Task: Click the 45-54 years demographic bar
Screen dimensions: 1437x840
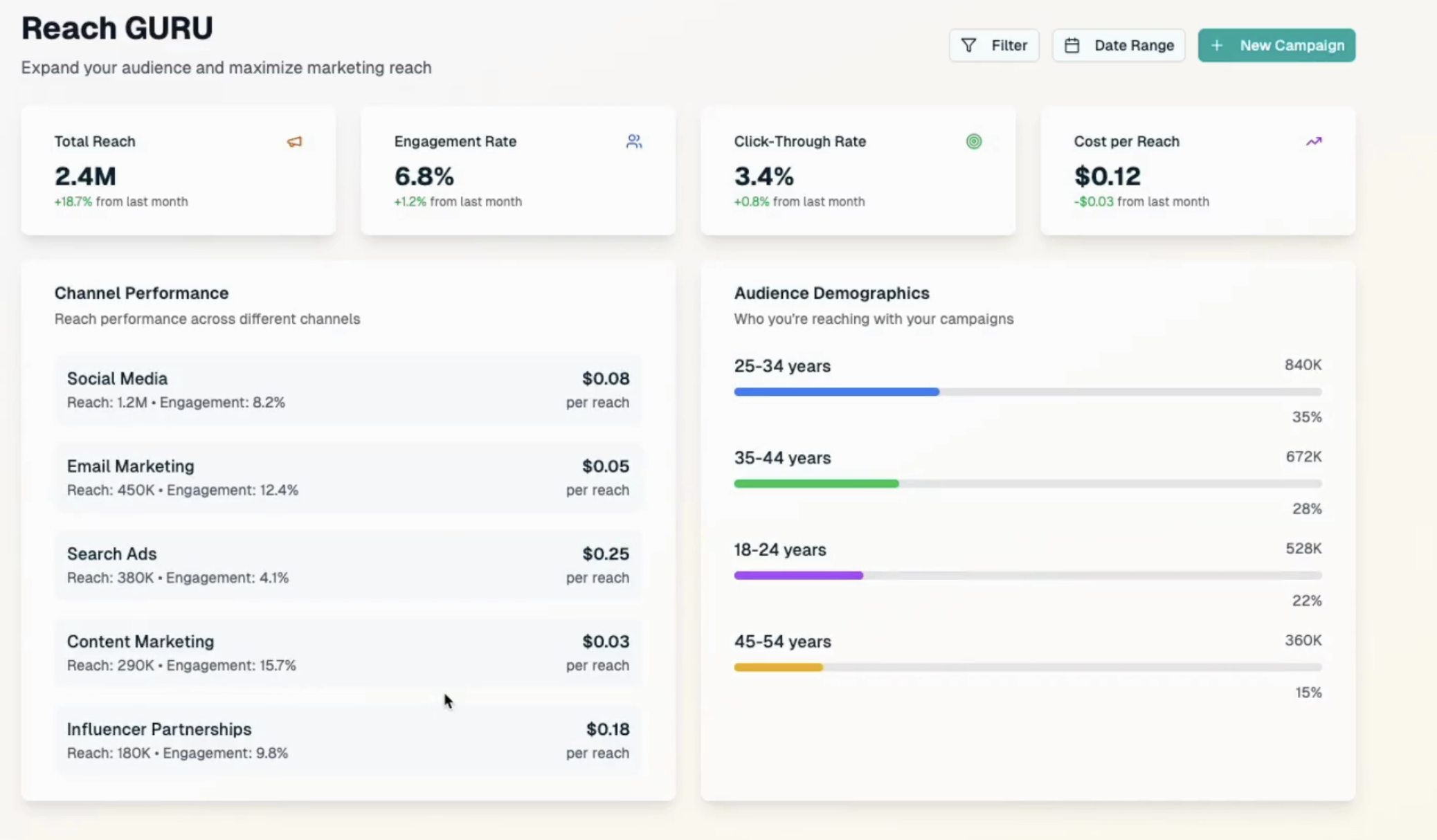Action: coord(1027,666)
